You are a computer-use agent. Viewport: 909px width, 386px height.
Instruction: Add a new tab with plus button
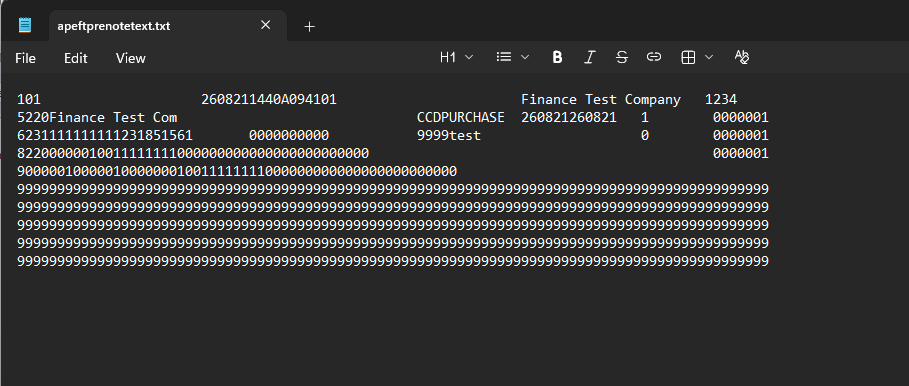click(x=310, y=26)
